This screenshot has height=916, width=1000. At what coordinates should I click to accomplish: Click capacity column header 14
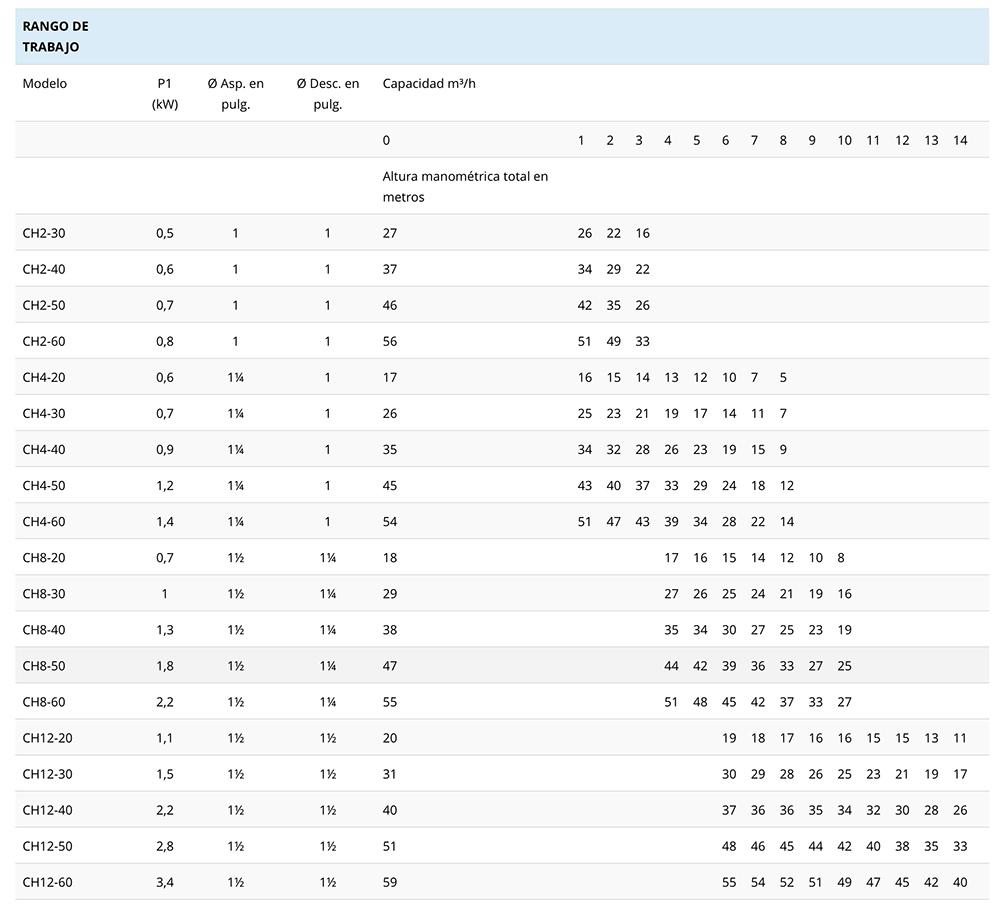pos(960,140)
